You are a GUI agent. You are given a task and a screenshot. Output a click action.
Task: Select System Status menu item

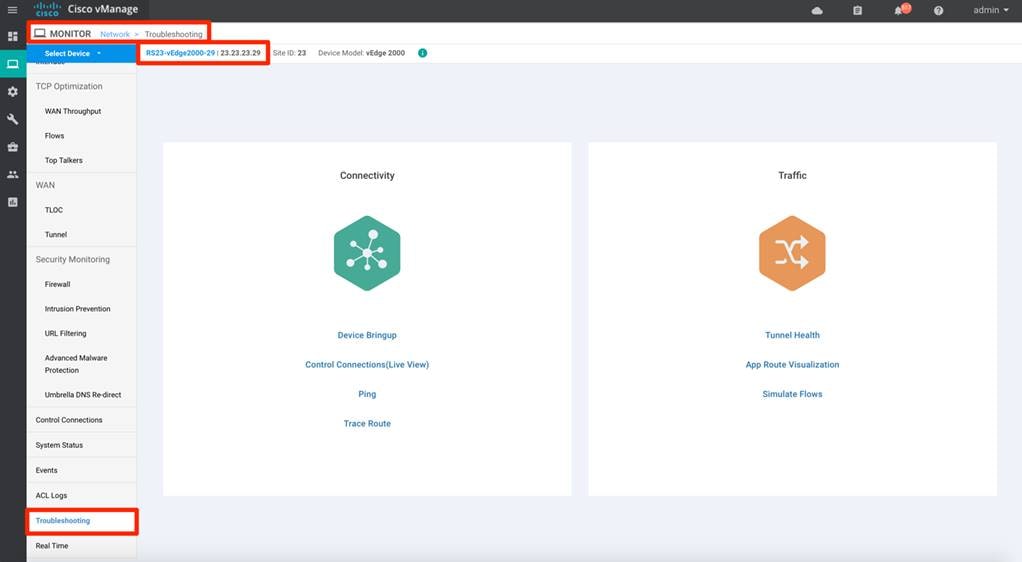[x=59, y=445]
